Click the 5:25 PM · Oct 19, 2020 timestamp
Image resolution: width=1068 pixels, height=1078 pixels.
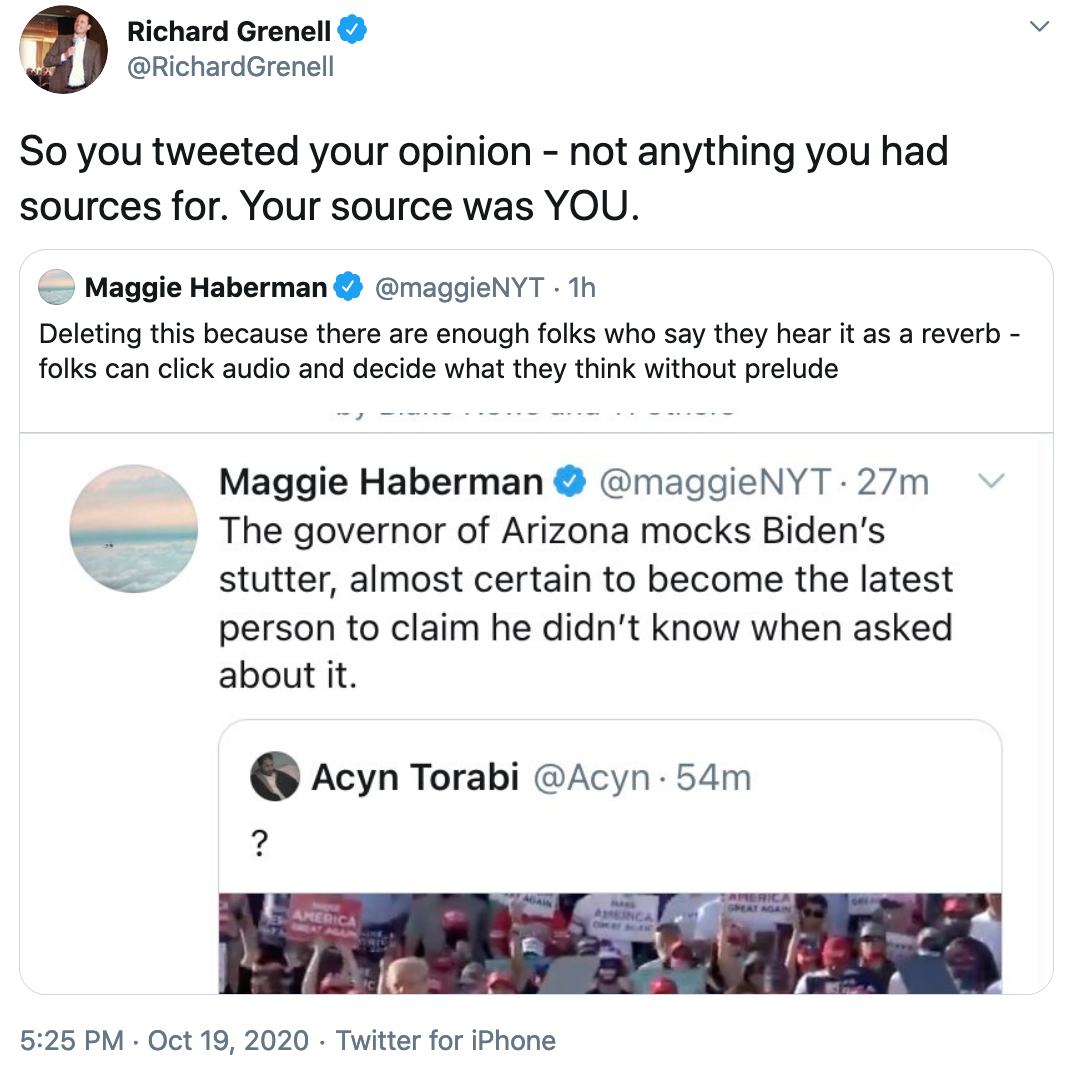point(164,1040)
